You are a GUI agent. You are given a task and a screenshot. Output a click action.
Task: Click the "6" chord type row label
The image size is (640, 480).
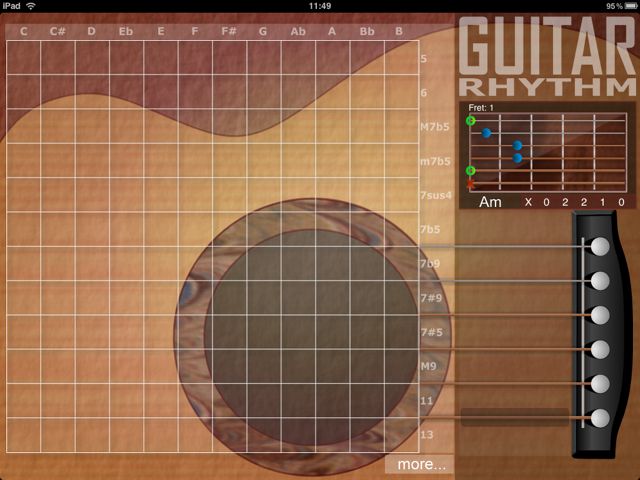(x=424, y=93)
